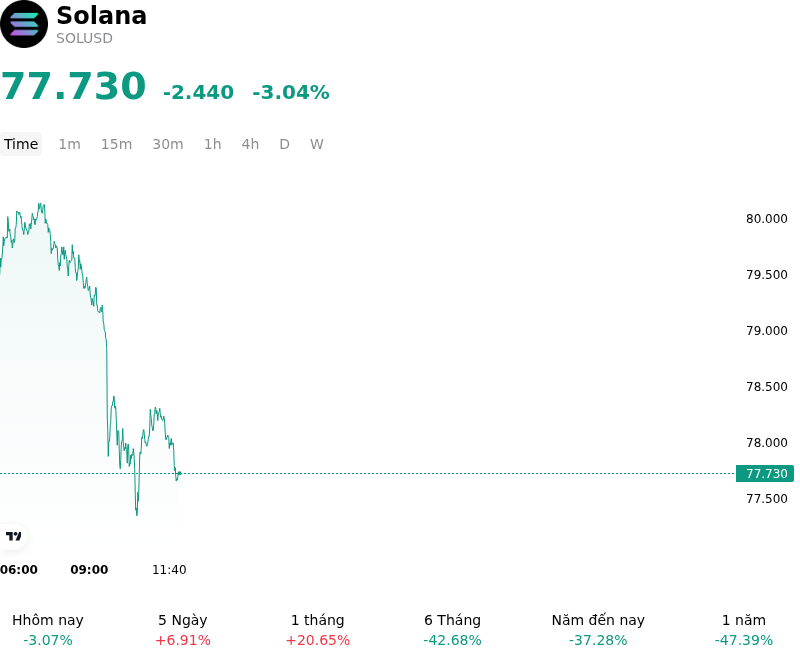This screenshot has width=800, height=660.
Task: Switch chart to 15m interval
Action: pos(116,144)
